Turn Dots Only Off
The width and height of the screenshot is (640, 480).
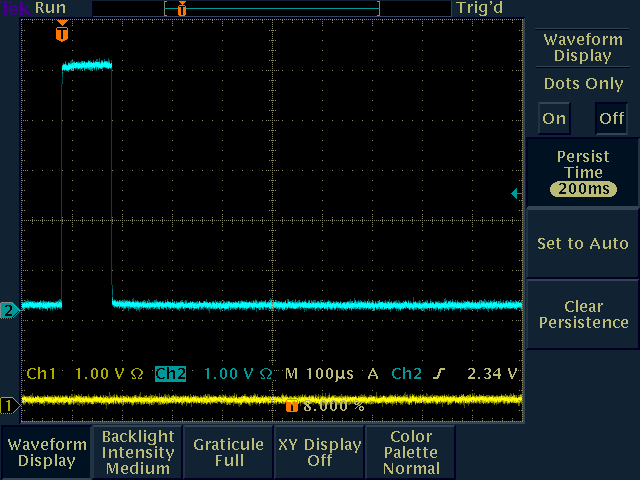pos(611,118)
